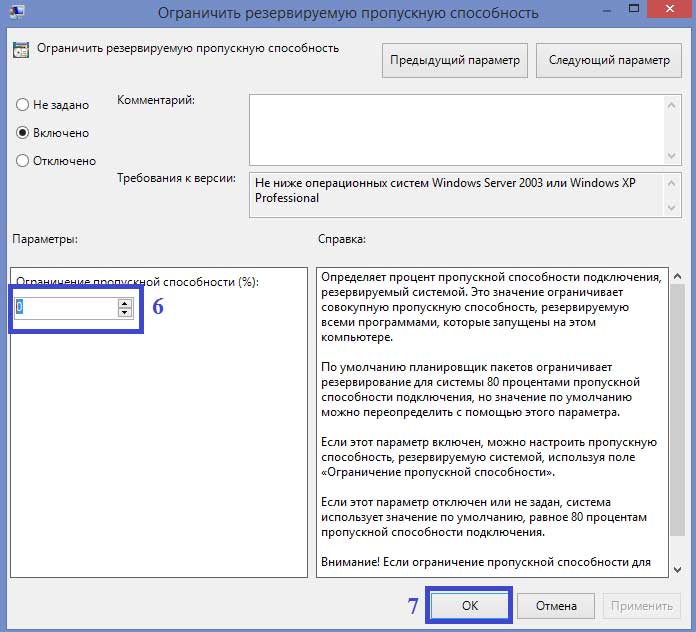Click the bandwidth limit percentage field
696x632 pixels.
(x=65, y=308)
